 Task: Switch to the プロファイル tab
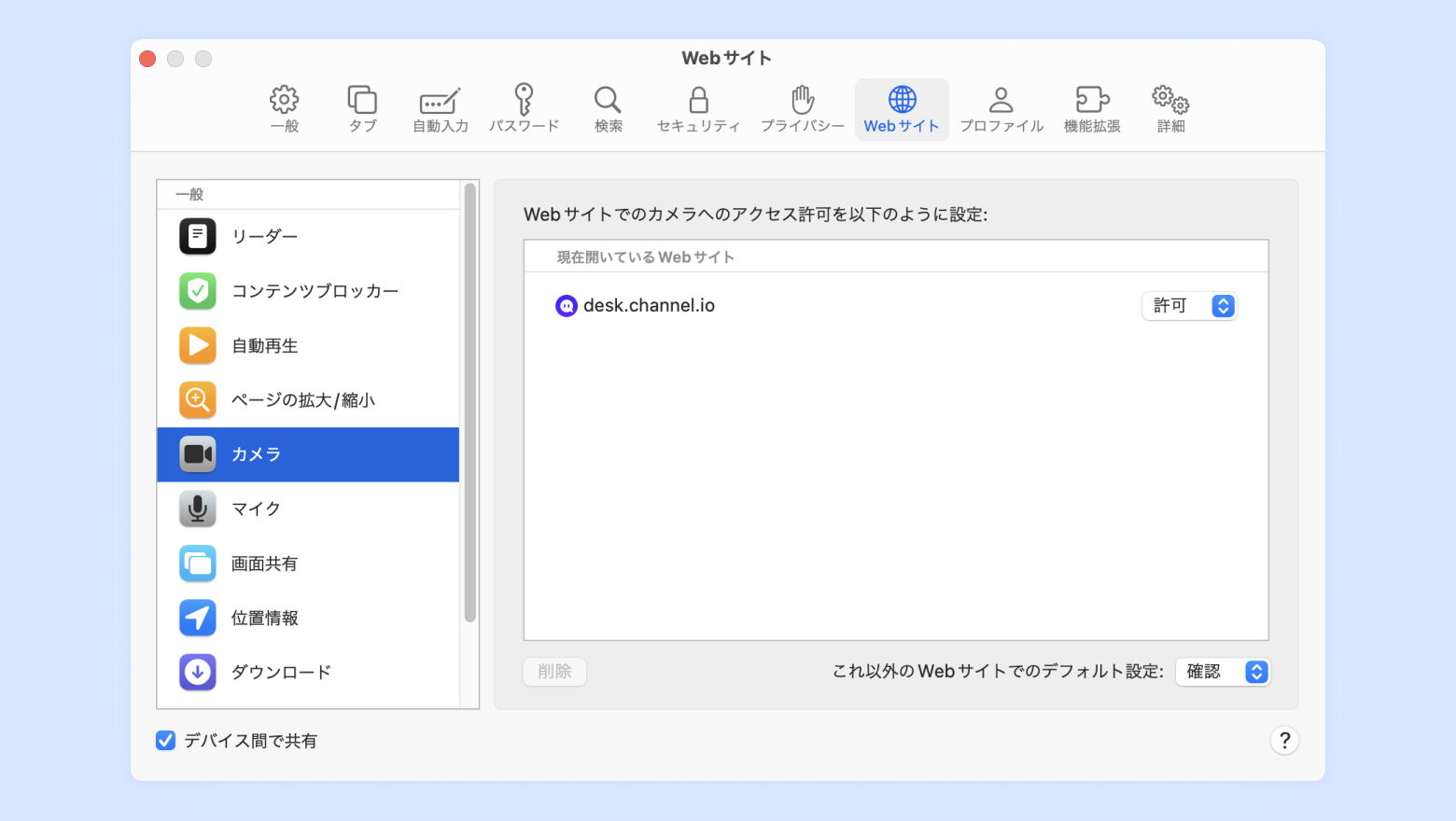tap(1001, 109)
